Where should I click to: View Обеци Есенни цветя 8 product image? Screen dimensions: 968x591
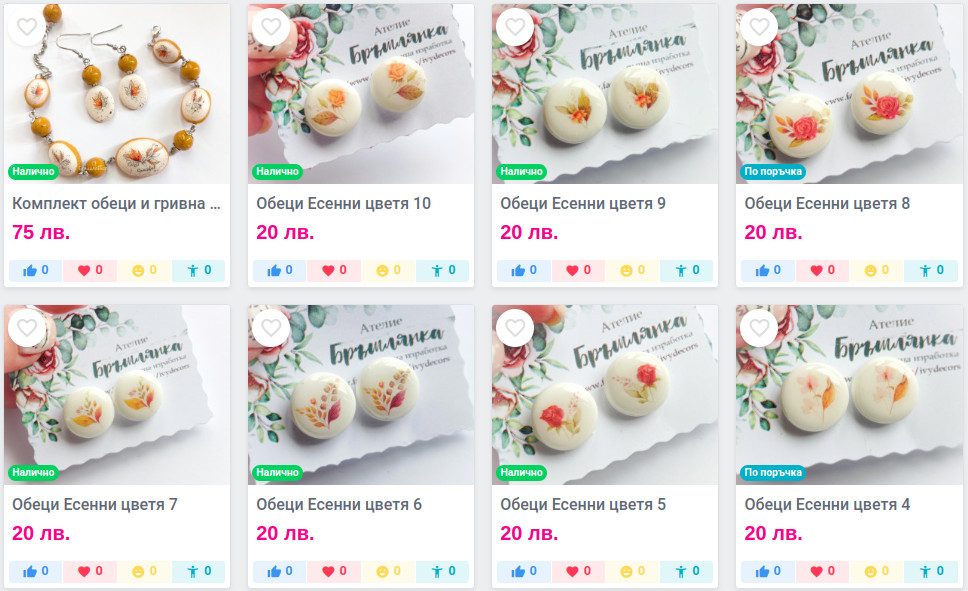pos(849,94)
